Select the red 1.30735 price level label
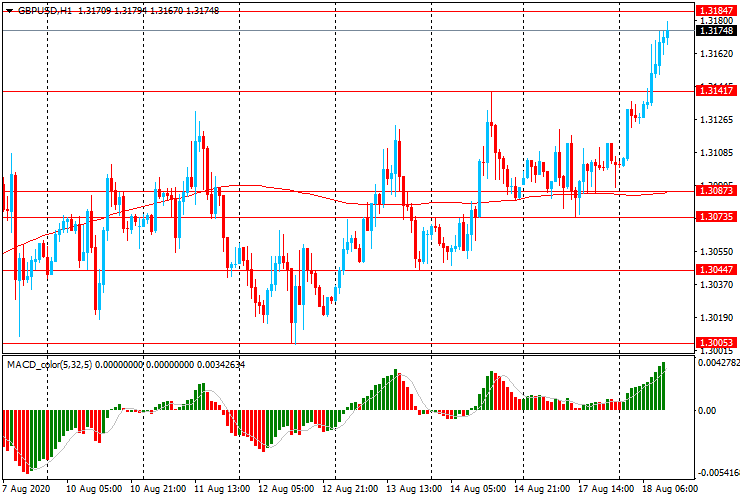Viewport: 740px width, 500px height. click(716, 216)
